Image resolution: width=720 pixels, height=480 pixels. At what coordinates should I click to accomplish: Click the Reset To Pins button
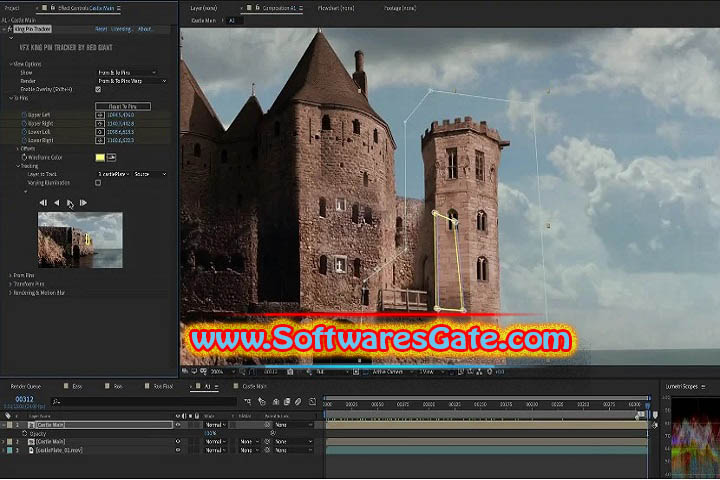(x=123, y=106)
